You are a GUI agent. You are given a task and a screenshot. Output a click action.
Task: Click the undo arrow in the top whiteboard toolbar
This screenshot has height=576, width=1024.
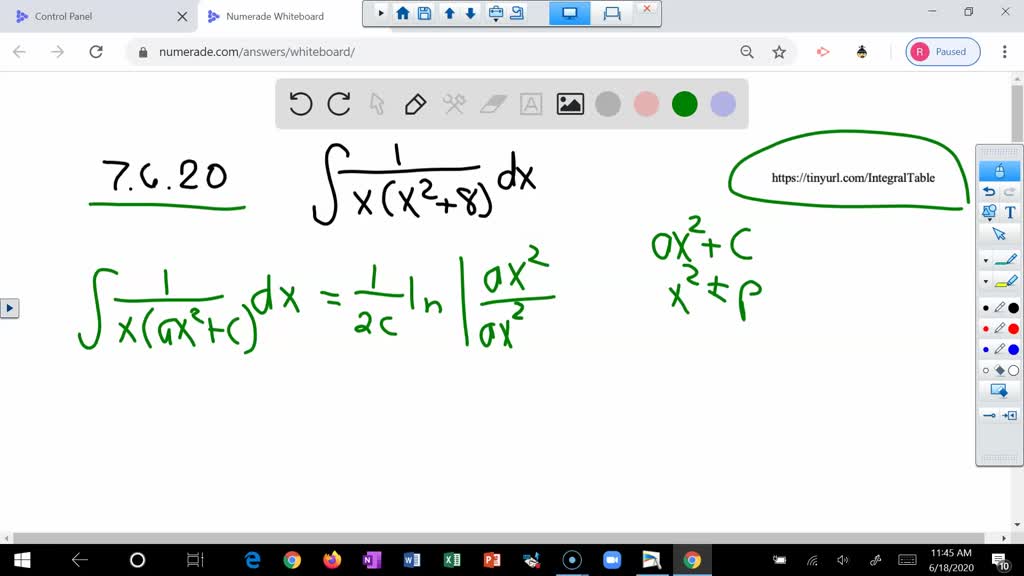tap(301, 103)
